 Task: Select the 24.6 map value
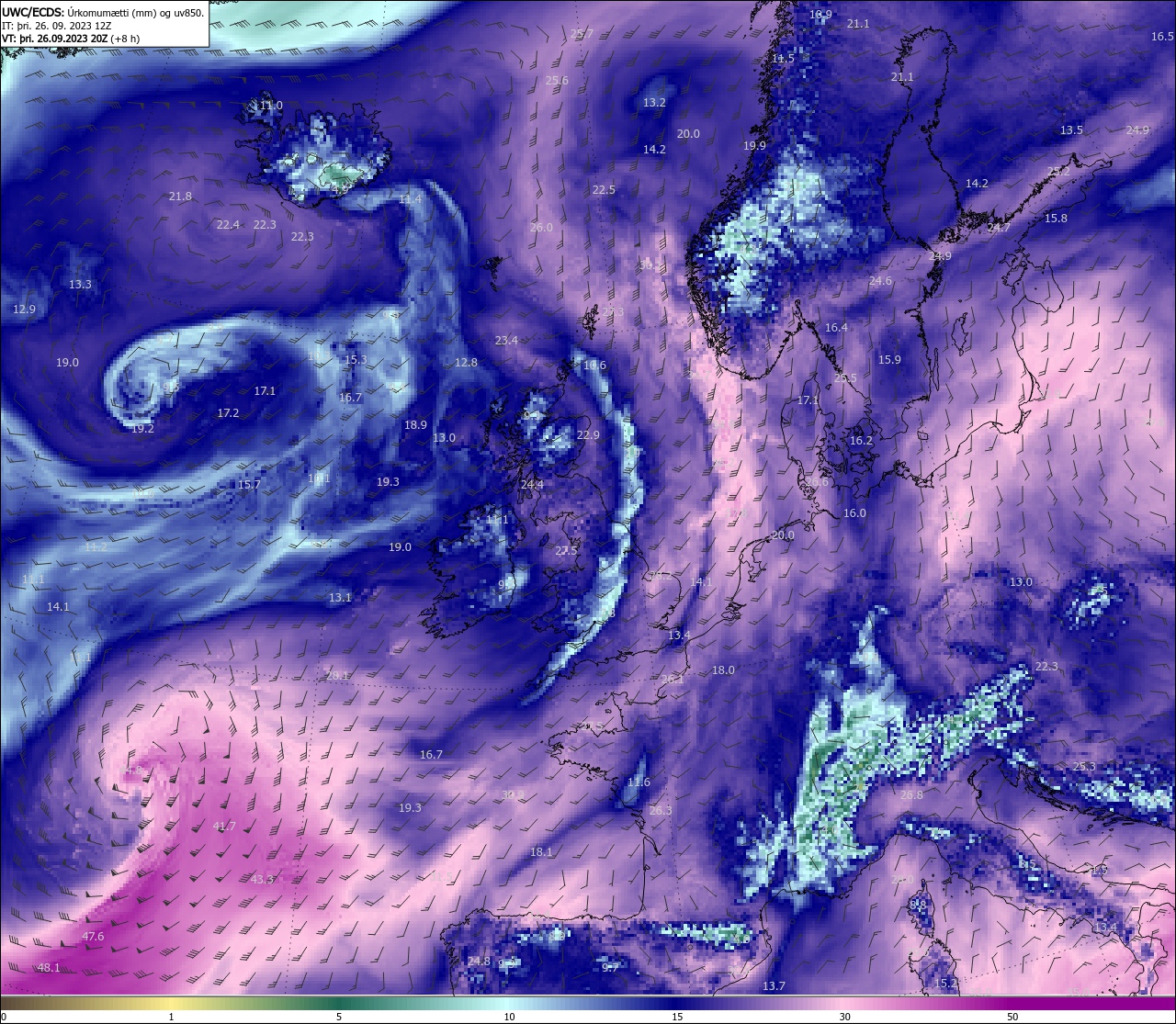880,281
